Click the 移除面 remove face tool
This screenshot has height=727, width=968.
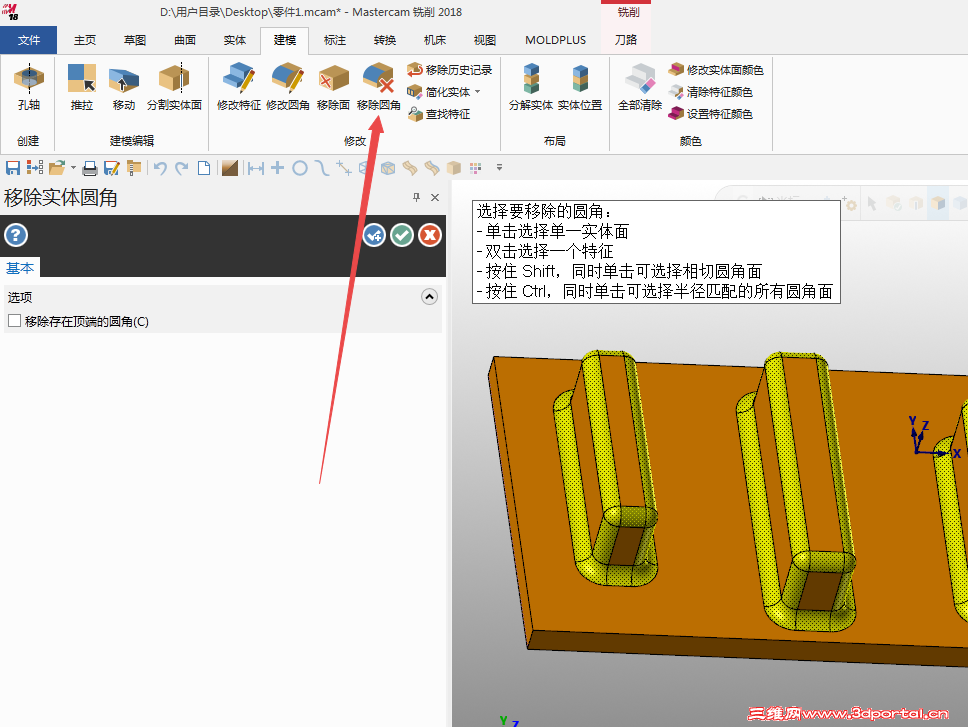pyautogui.click(x=333, y=86)
